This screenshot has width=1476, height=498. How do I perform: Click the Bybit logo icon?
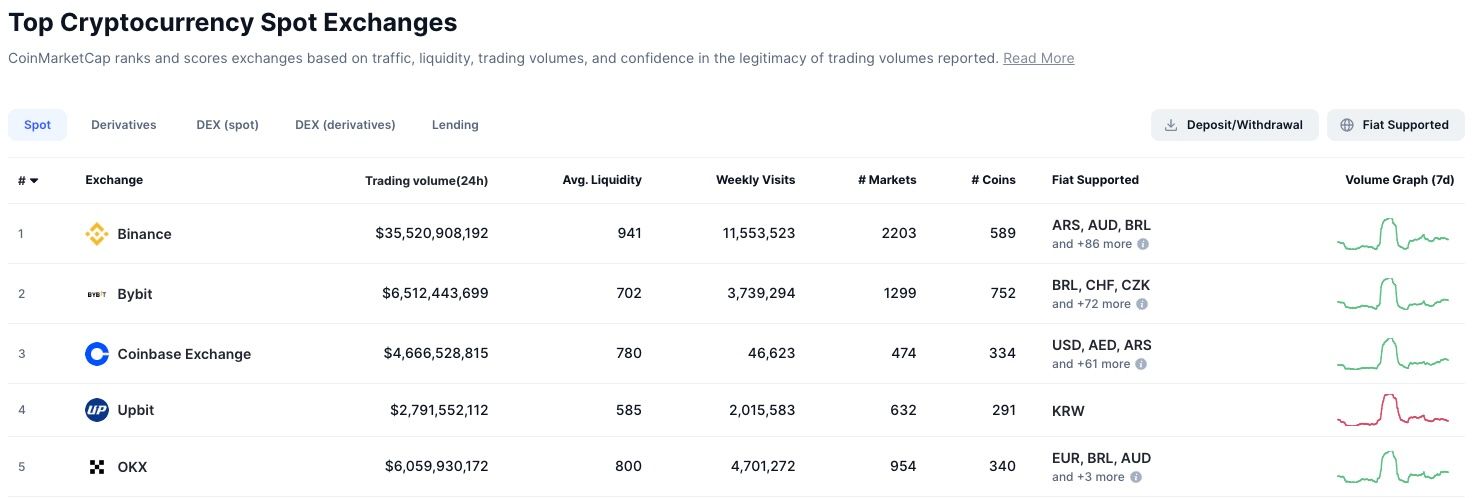pyautogui.click(x=97, y=294)
